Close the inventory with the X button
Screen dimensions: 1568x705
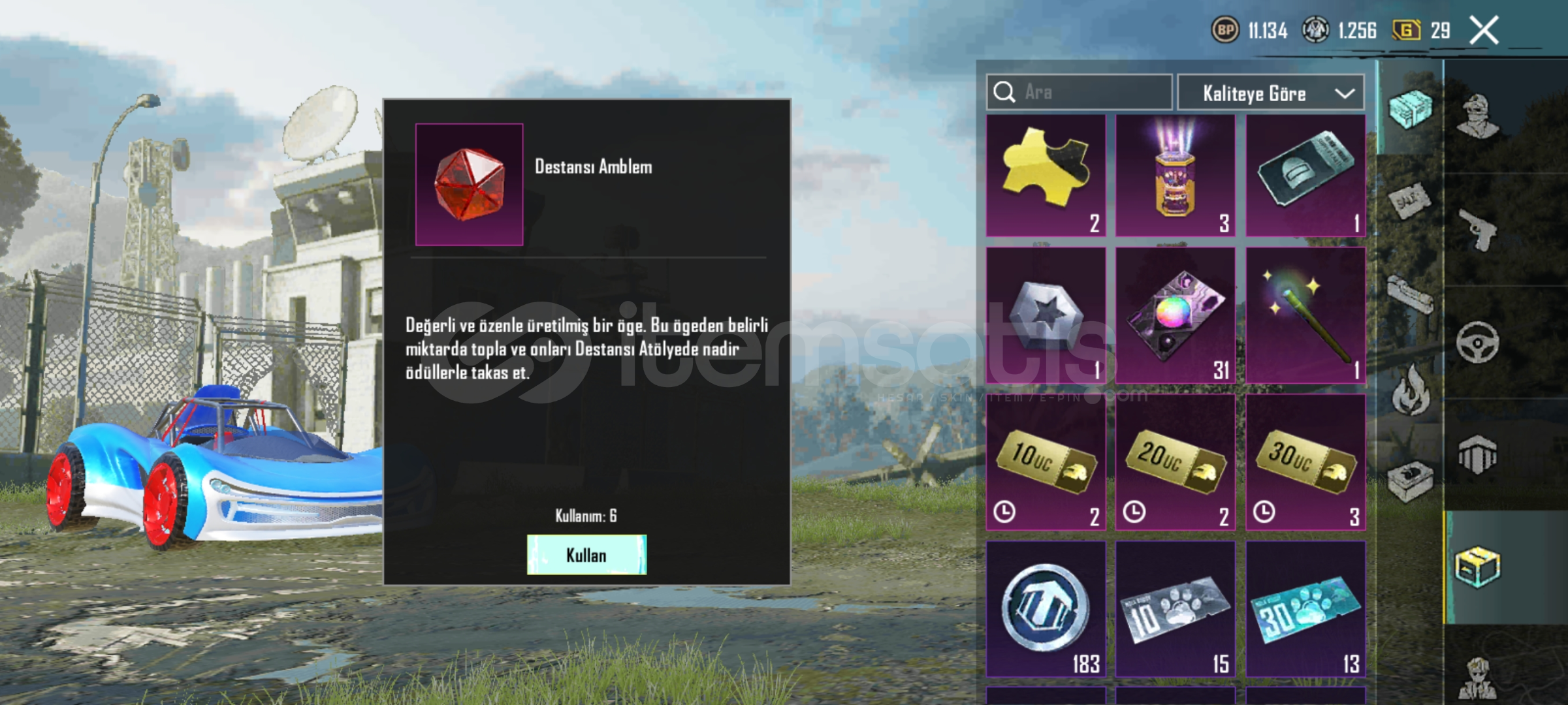click(x=1484, y=30)
